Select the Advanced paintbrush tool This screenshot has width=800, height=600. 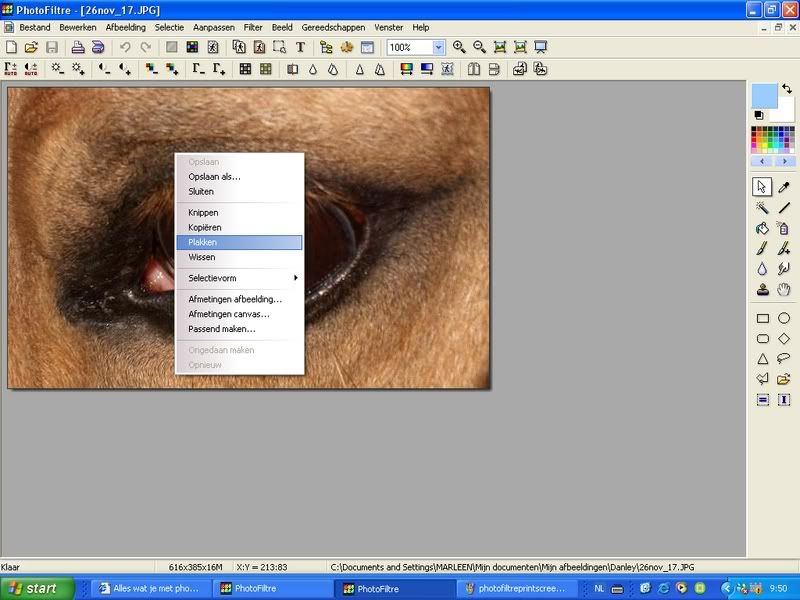point(784,248)
